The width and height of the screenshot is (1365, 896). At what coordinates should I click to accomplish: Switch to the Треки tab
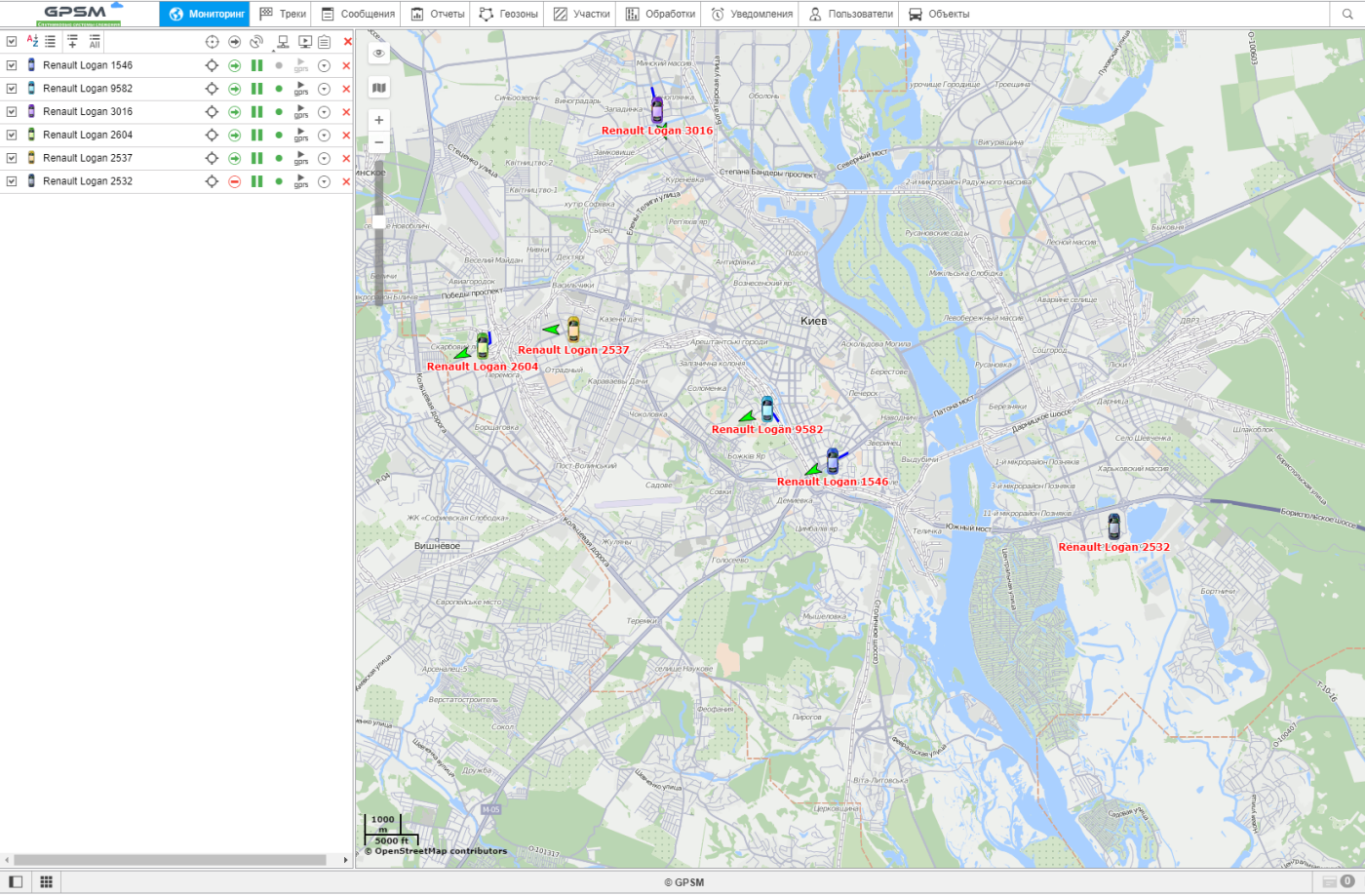coord(283,14)
